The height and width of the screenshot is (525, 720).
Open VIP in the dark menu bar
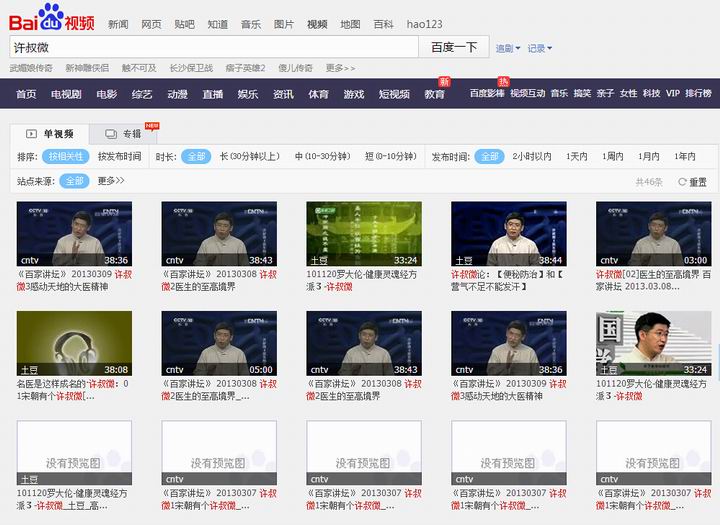point(673,93)
